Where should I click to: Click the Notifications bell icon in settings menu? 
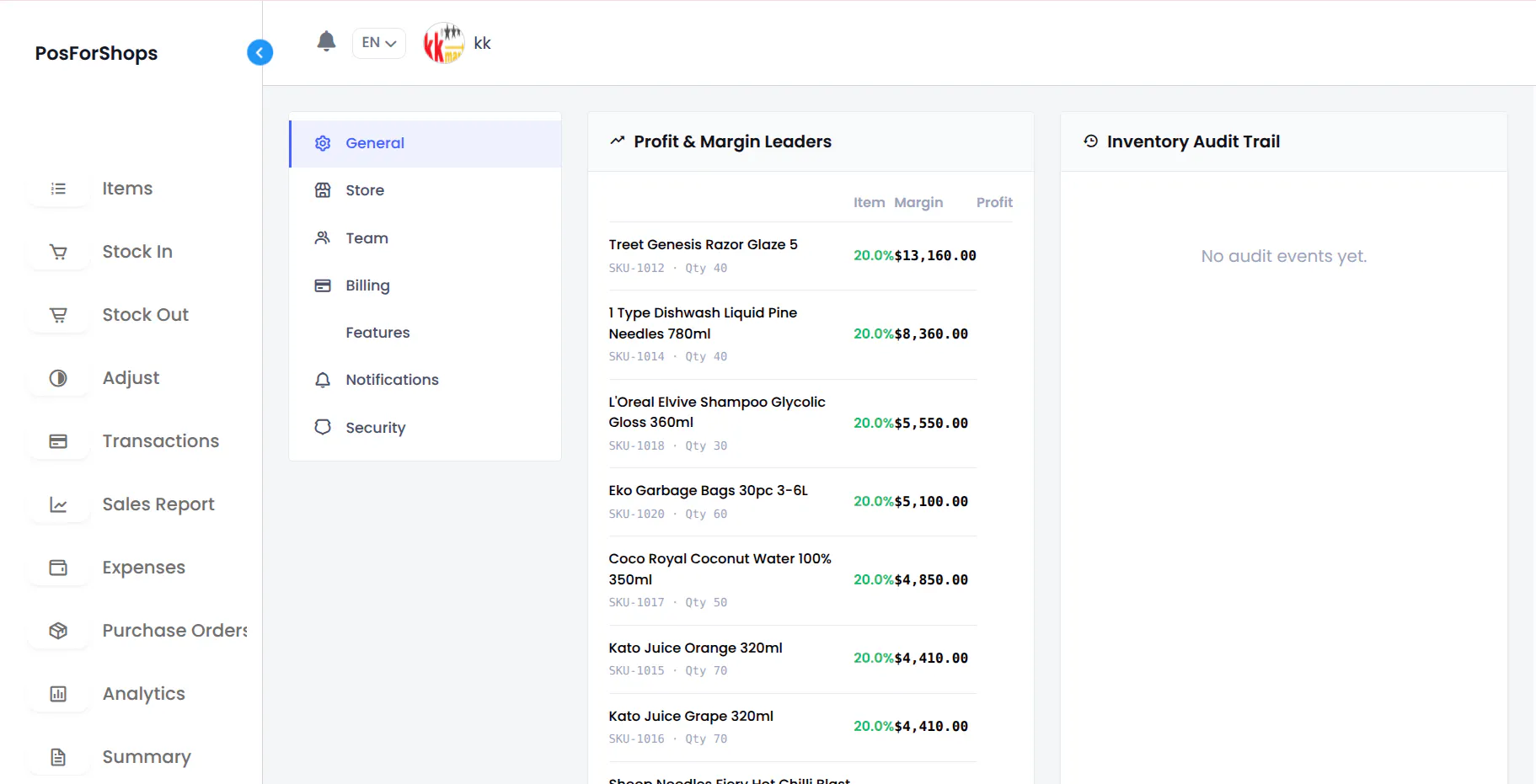click(323, 380)
